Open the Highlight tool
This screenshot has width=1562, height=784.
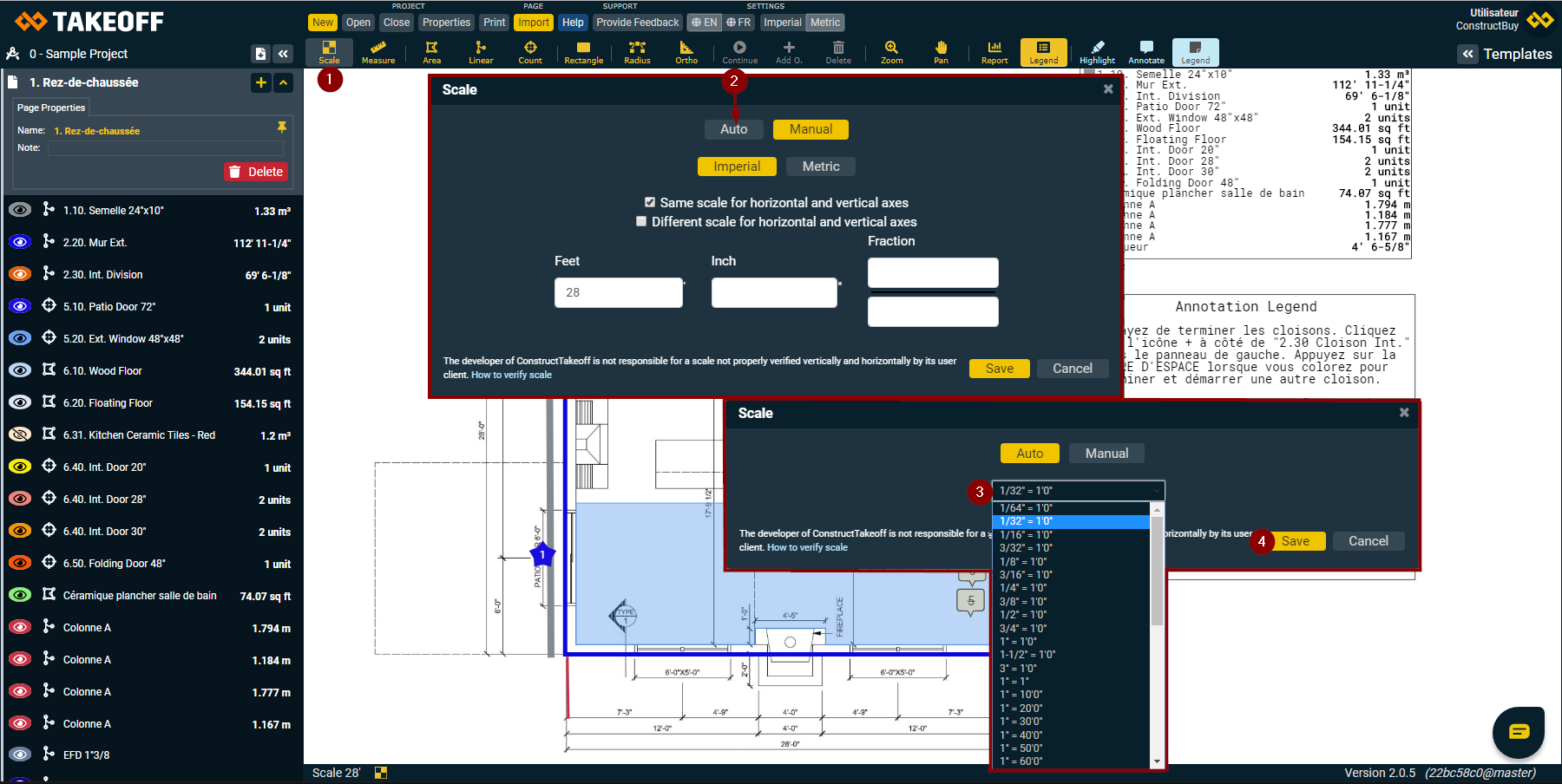pos(1097,52)
